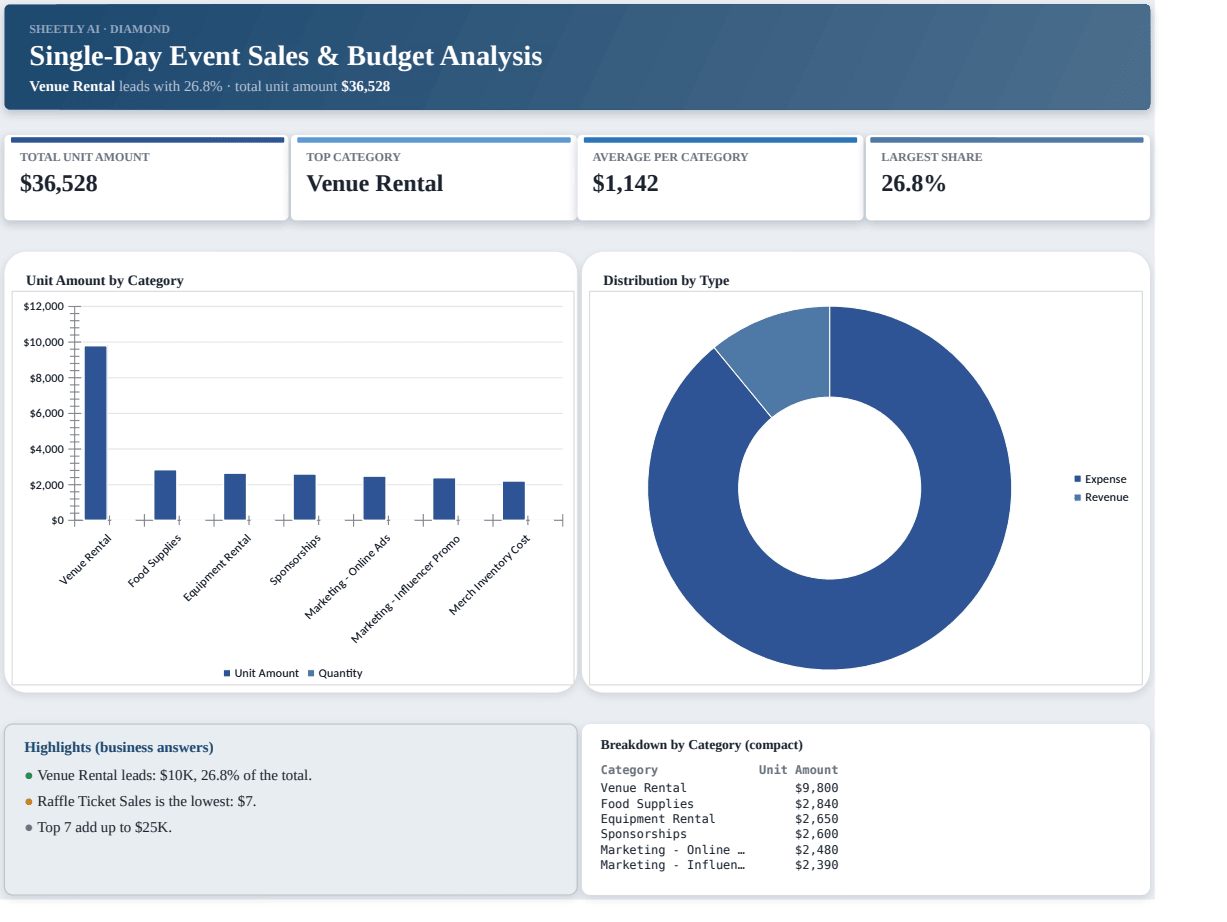Click the Category column header in breakdown
The width and height of the screenshot is (1227, 922).
629,770
